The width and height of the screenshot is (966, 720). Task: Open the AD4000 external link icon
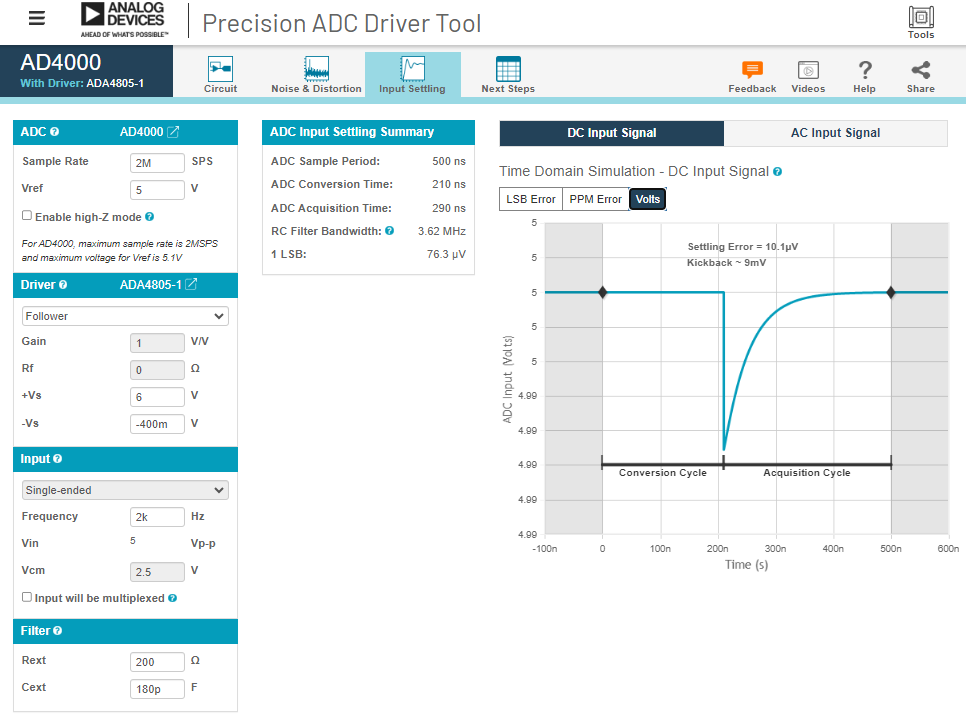(x=173, y=132)
